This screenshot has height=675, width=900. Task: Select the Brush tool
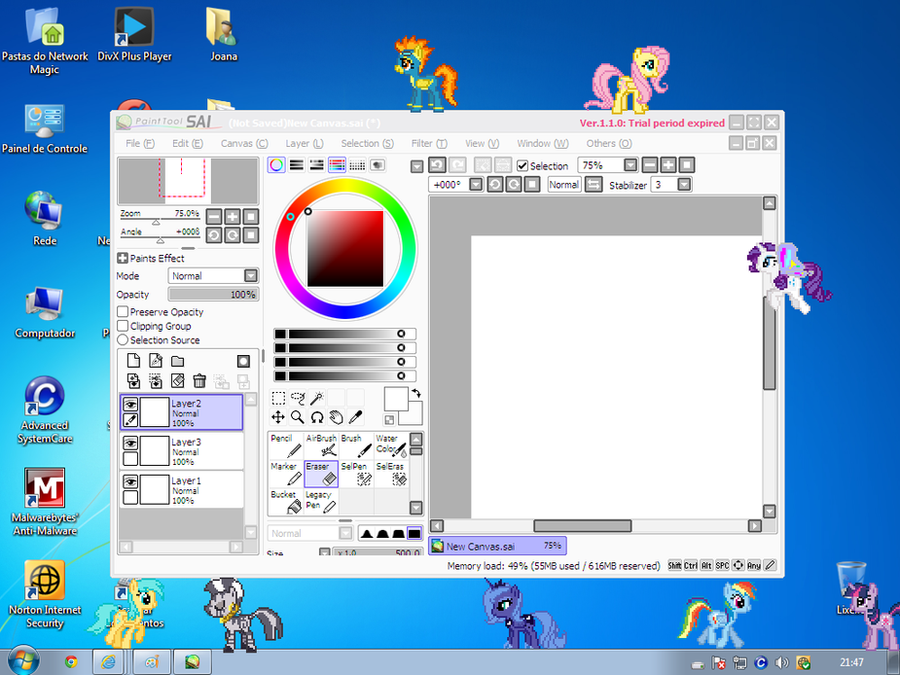[356, 445]
